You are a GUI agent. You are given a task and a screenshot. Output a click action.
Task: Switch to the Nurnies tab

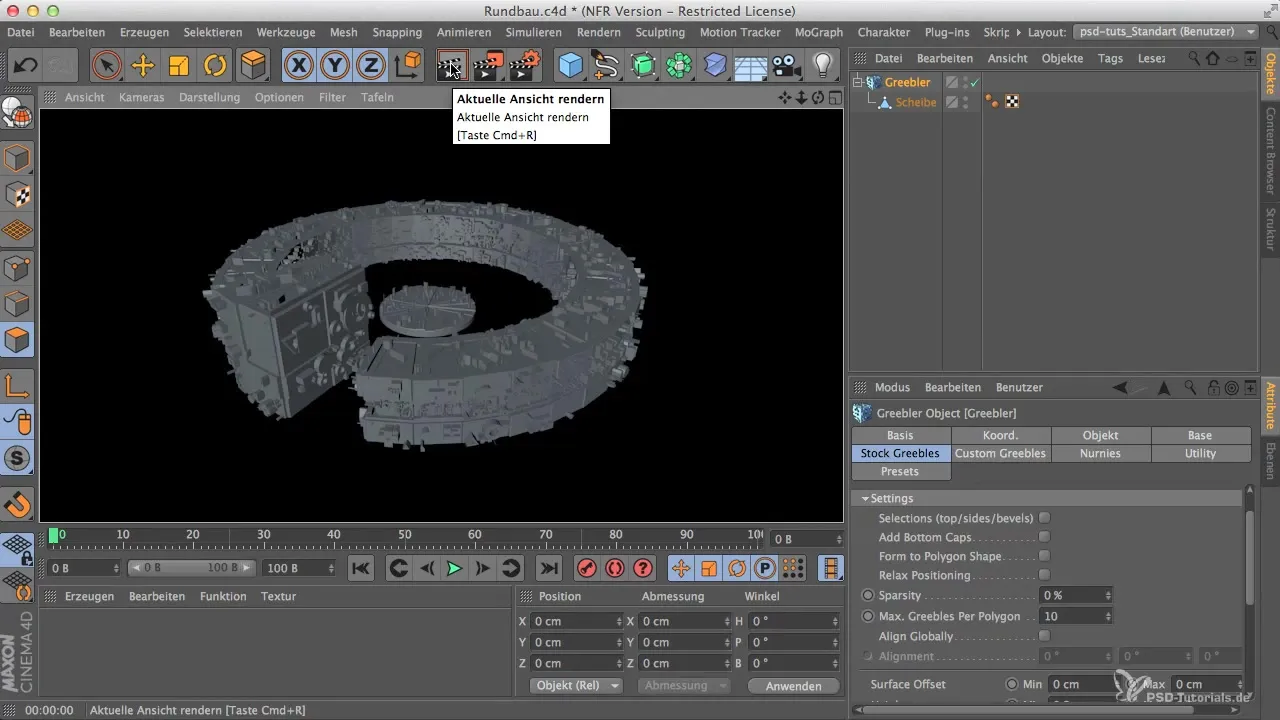pyautogui.click(x=1100, y=453)
